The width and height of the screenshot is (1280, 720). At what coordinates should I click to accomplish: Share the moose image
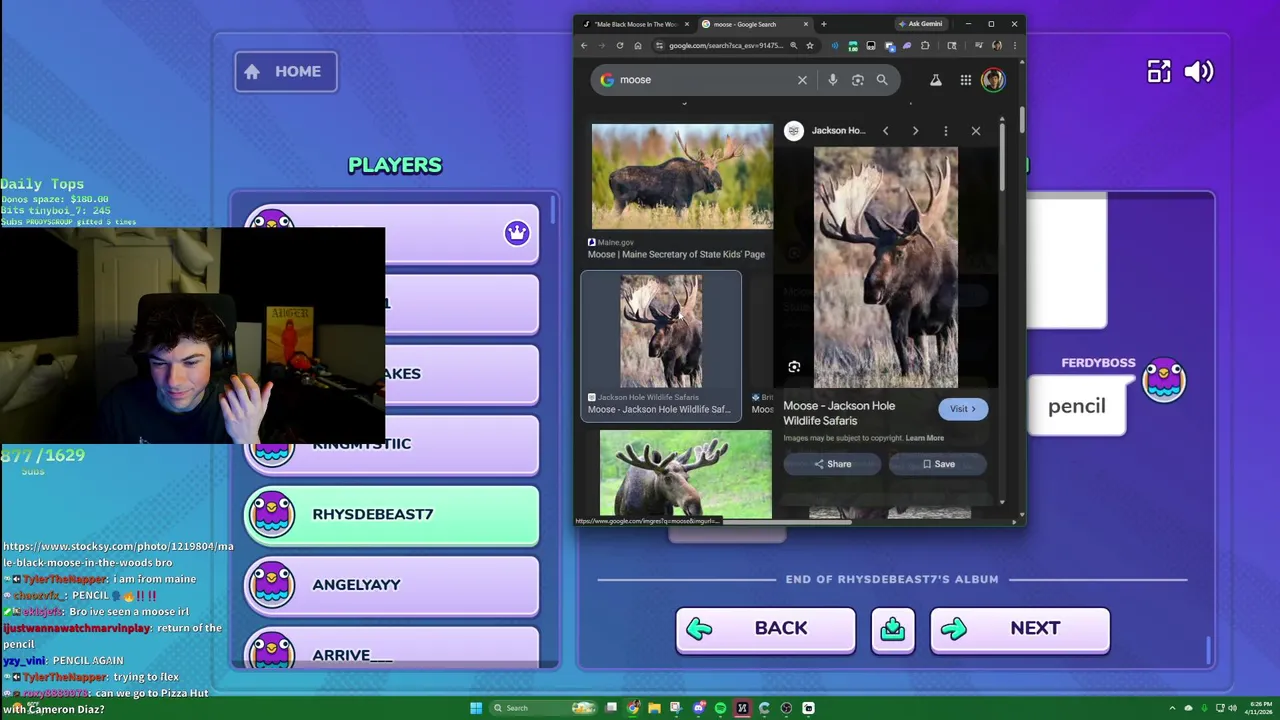[x=832, y=464]
